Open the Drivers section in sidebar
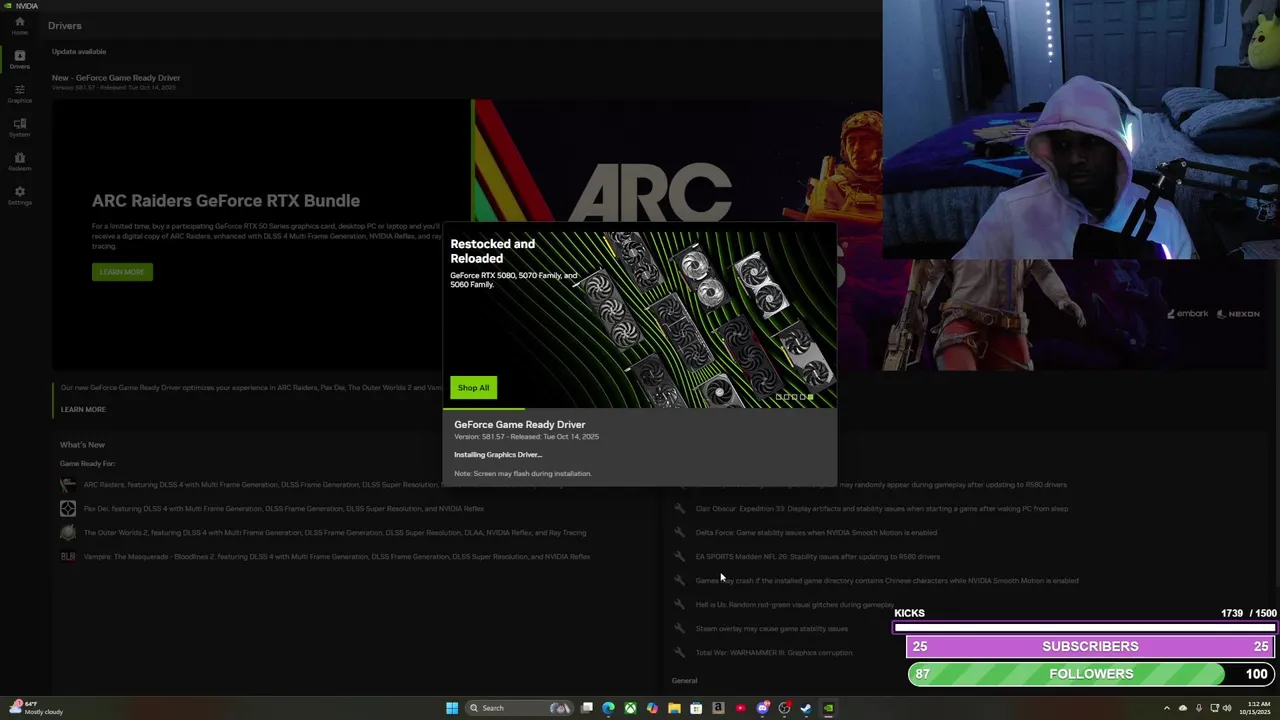The image size is (1280, 720). (19, 59)
